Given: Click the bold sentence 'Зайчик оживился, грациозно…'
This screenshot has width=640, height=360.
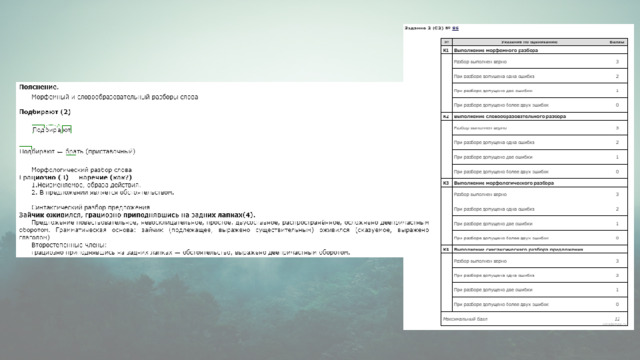Looking at the screenshot, I should (x=137, y=215).
